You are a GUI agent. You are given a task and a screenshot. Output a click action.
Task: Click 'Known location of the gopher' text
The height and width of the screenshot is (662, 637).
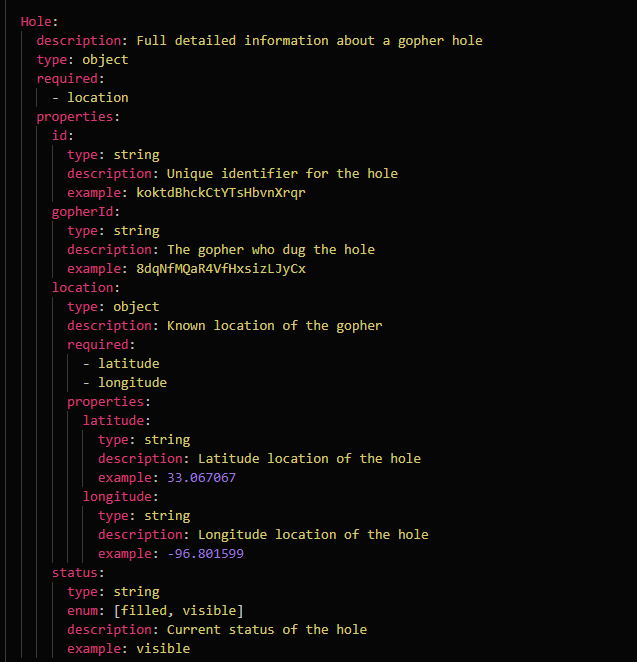pos(274,325)
